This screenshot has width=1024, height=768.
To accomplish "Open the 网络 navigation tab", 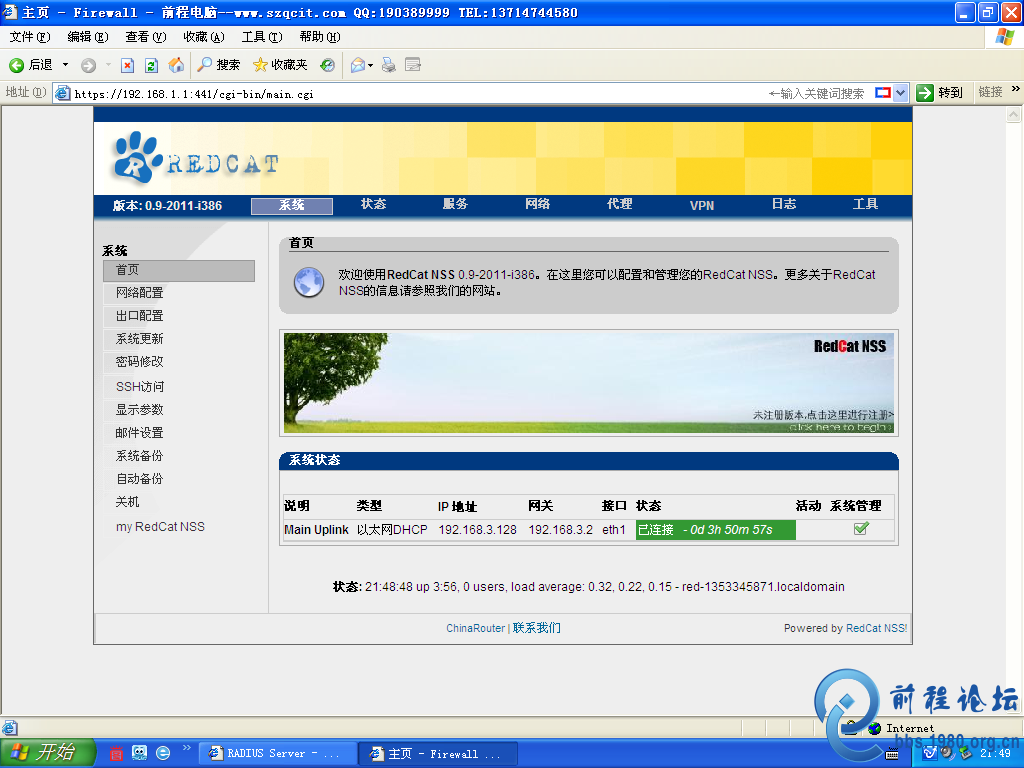I will pyautogui.click(x=537, y=204).
